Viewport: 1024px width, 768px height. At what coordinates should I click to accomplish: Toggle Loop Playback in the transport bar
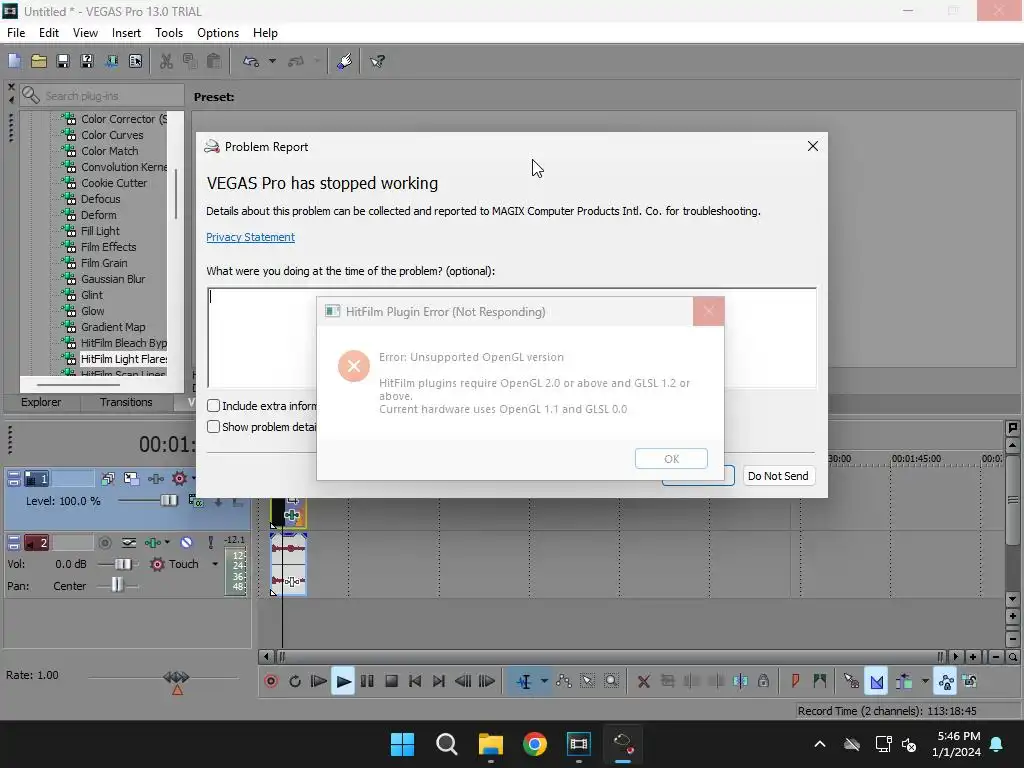point(295,681)
